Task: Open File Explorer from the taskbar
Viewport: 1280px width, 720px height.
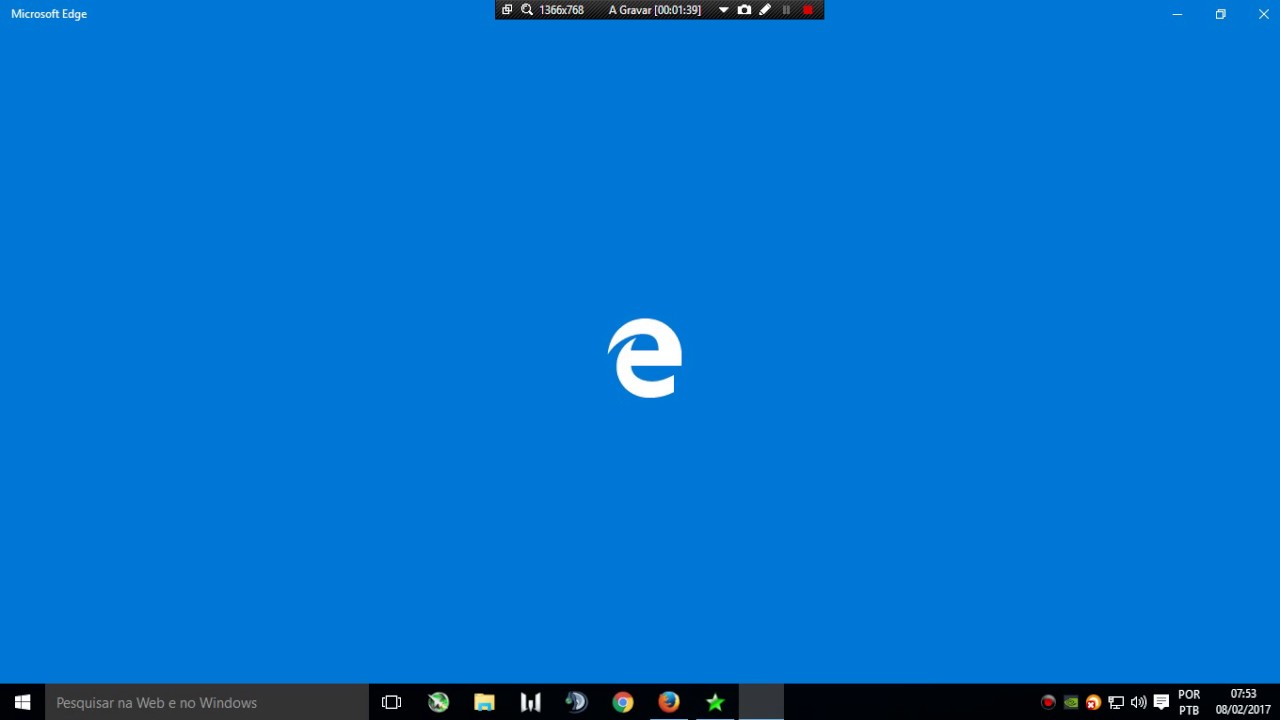Action: coord(484,702)
